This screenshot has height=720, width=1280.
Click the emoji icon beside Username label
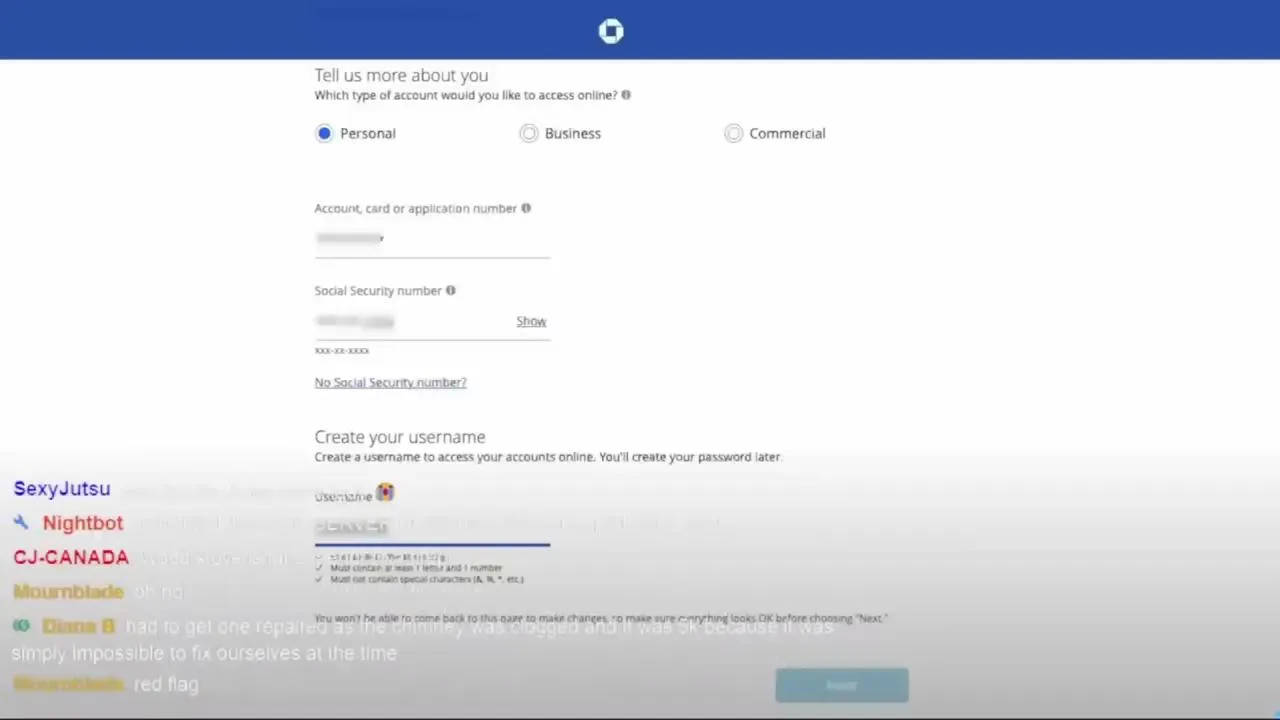coord(385,493)
